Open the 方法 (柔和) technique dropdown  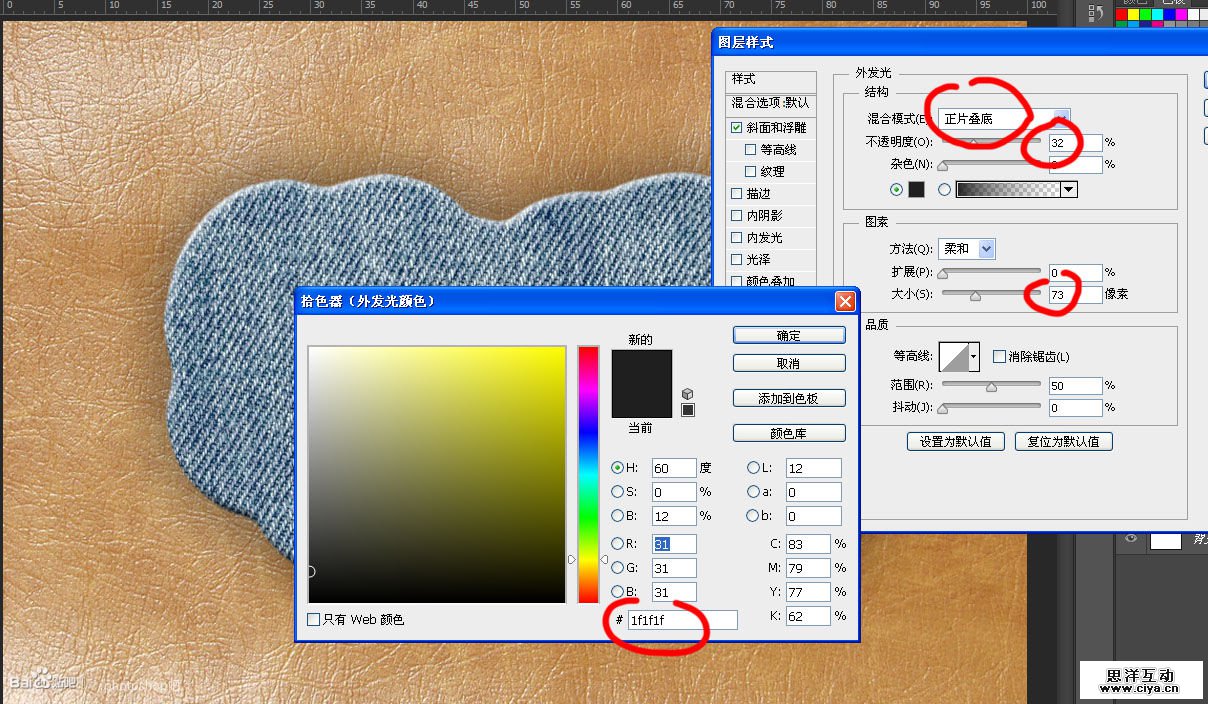pos(986,249)
